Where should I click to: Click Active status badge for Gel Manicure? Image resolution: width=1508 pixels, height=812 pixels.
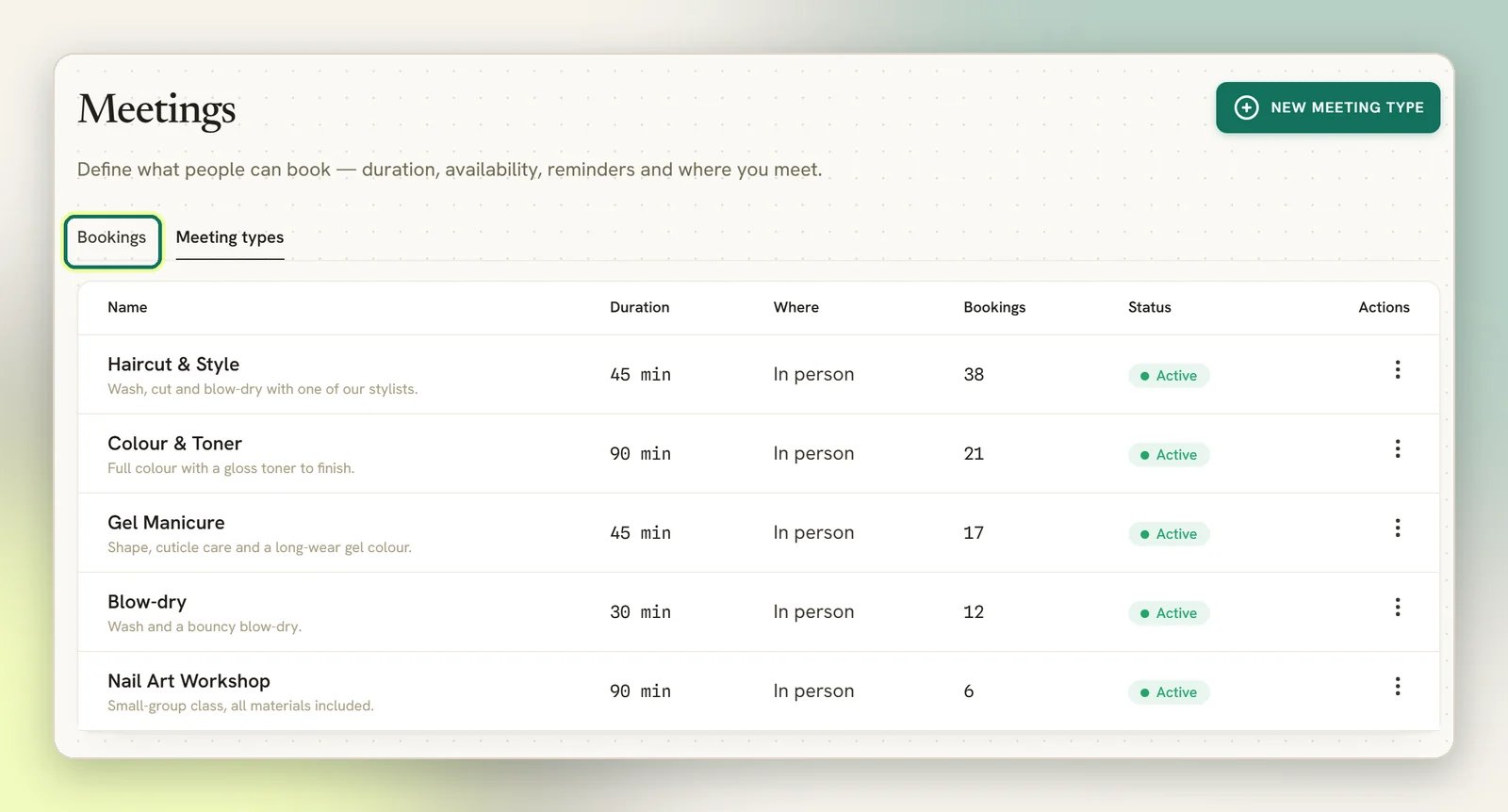[x=1169, y=534]
